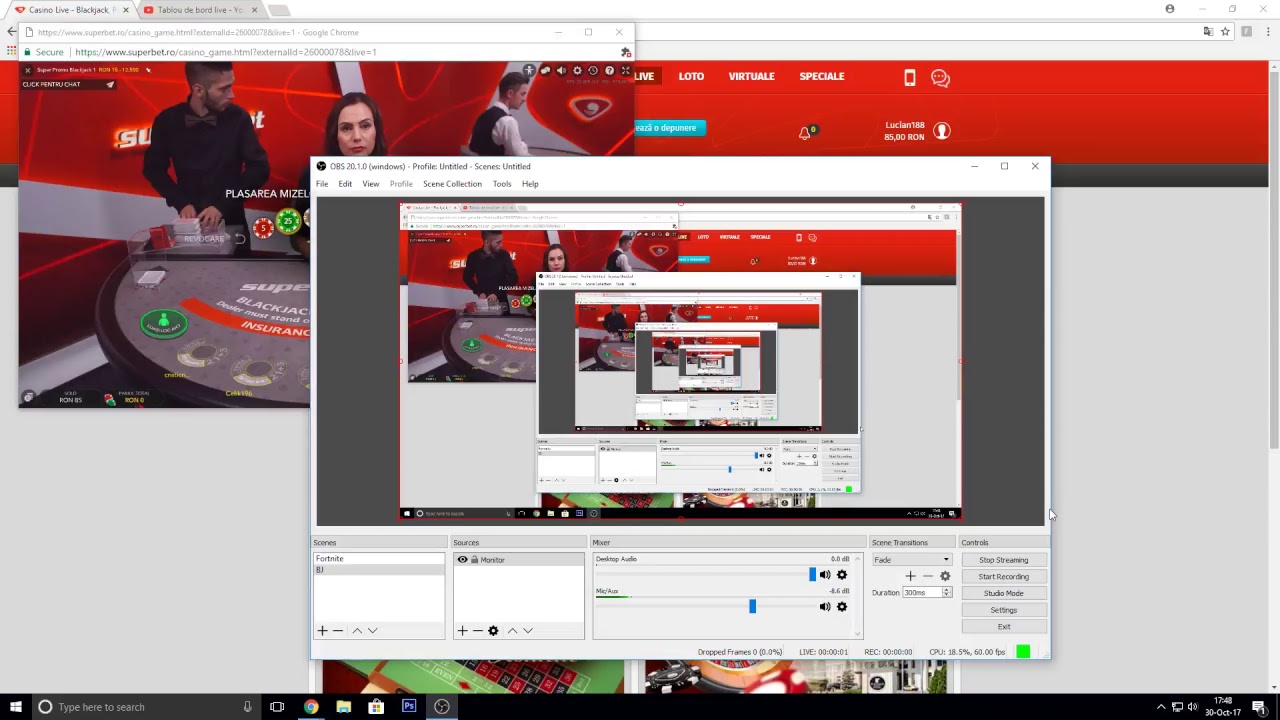Click Stop Streaming button
The image size is (1280, 720).
pyautogui.click(x=1003, y=560)
